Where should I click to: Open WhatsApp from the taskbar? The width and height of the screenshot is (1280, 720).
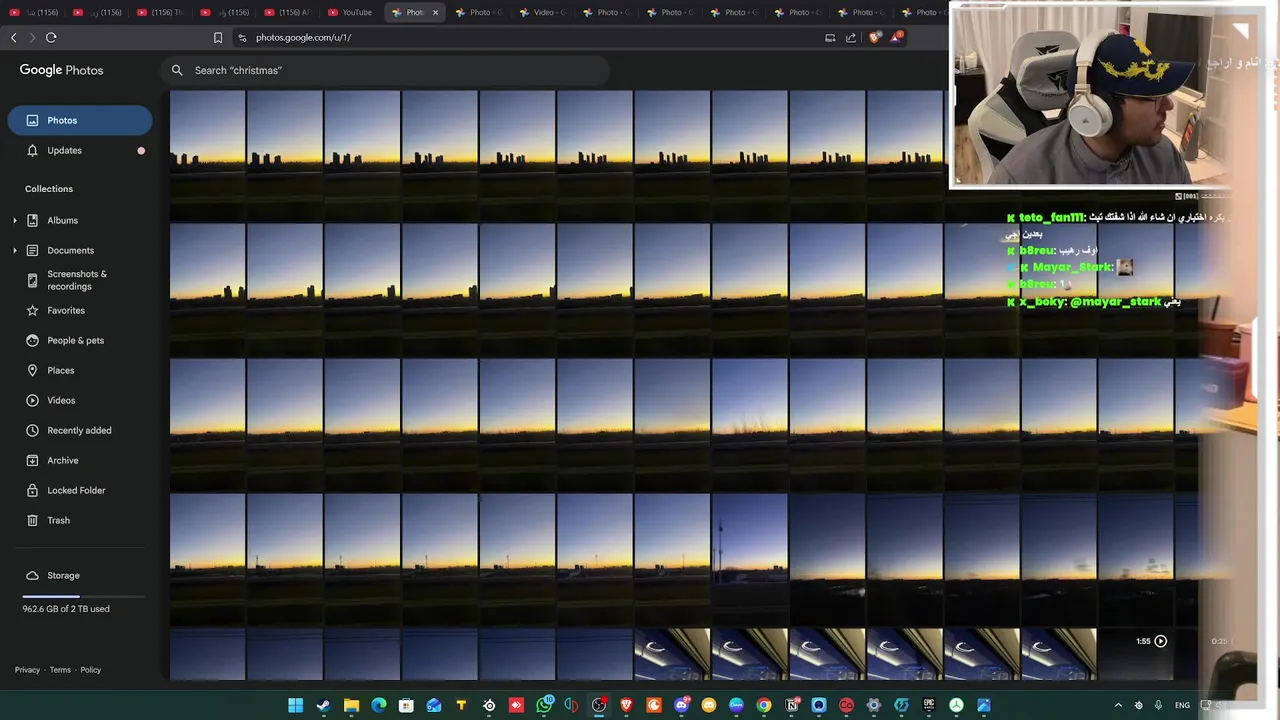[544, 705]
